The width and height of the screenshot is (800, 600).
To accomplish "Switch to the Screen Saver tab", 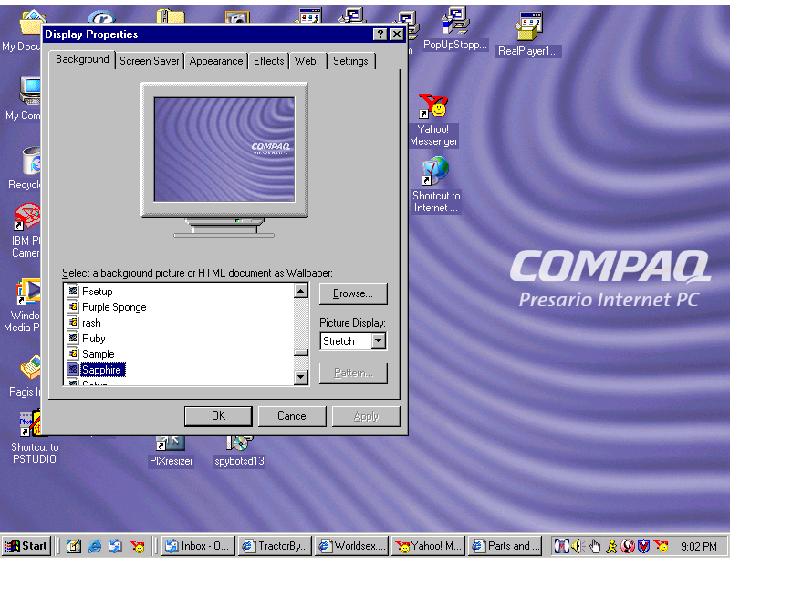I will click(149, 61).
